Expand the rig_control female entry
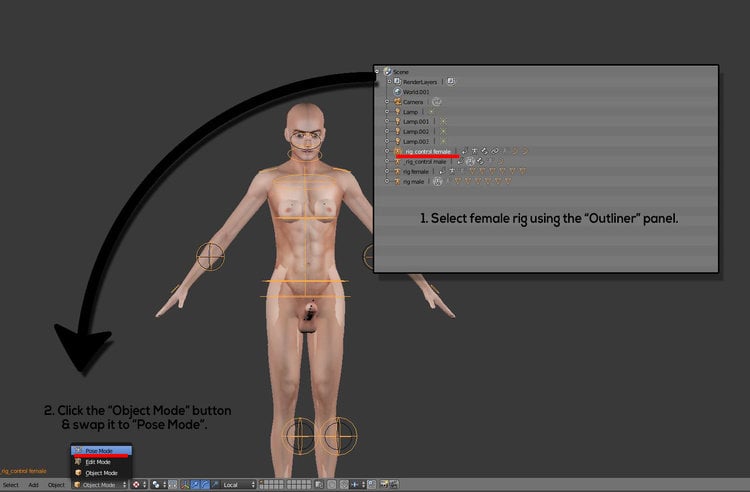 pyautogui.click(x=387, y=151)
